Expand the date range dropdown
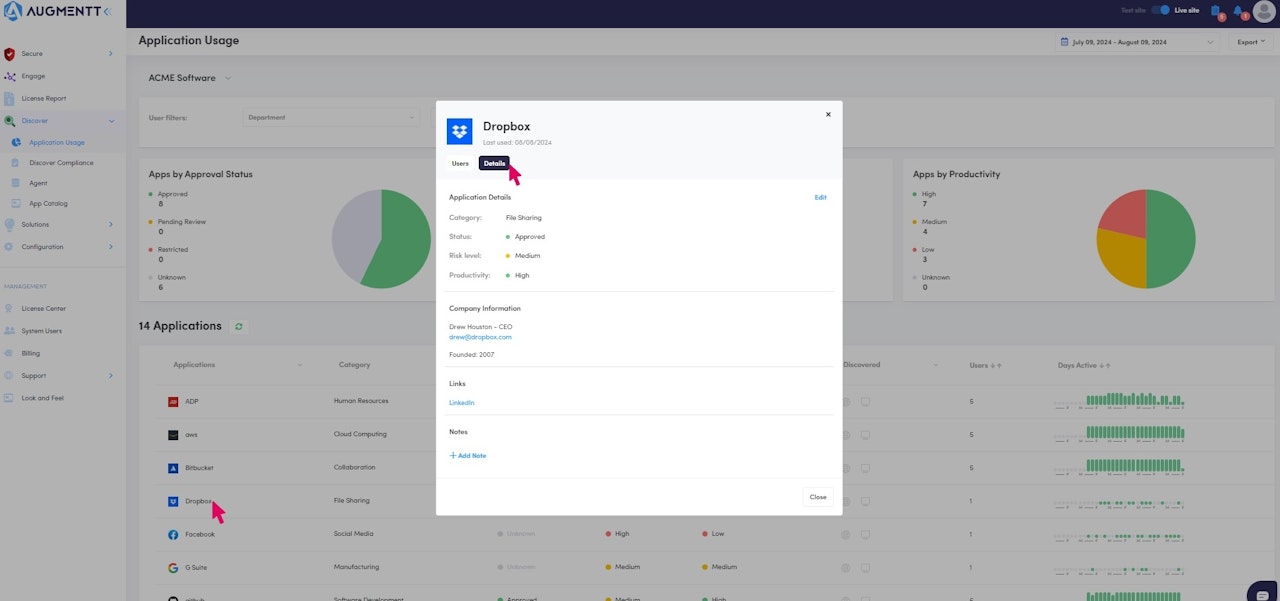 1137,42
